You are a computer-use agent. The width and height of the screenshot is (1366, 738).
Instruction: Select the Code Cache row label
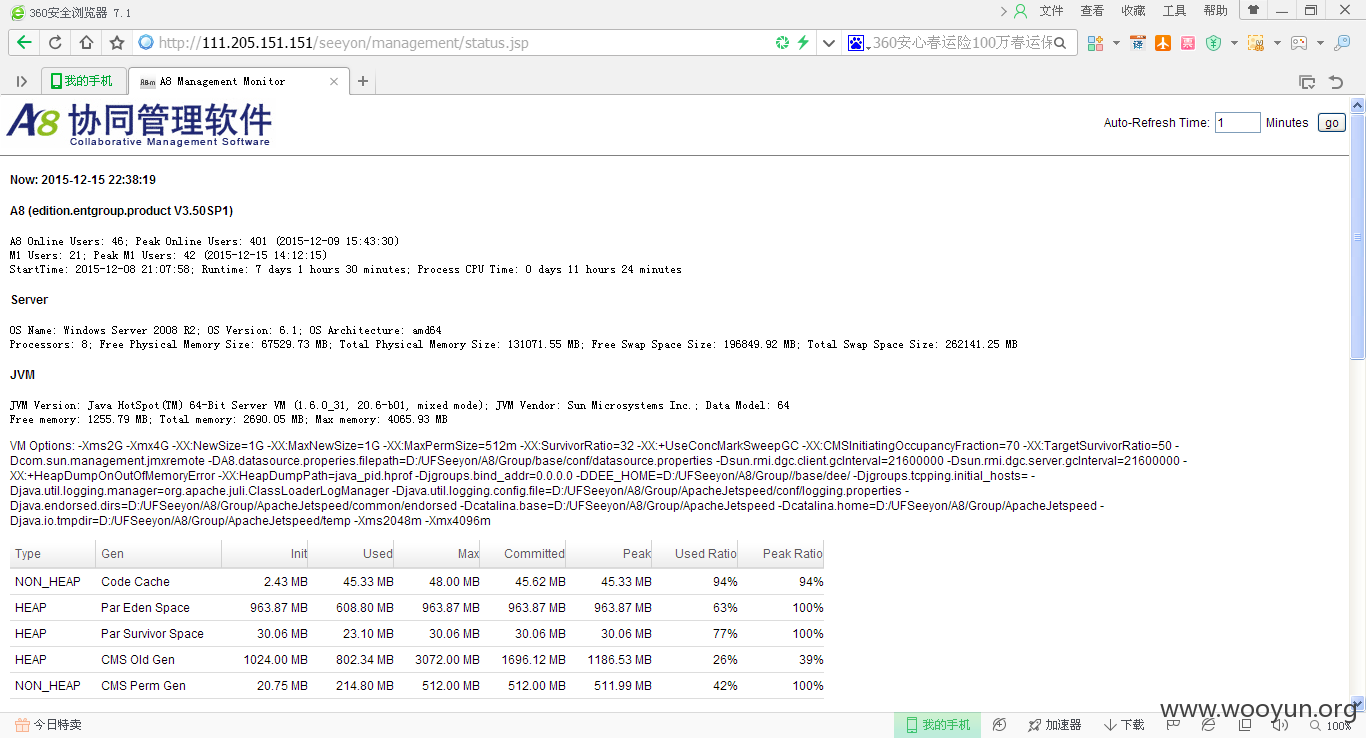[135, 582]
